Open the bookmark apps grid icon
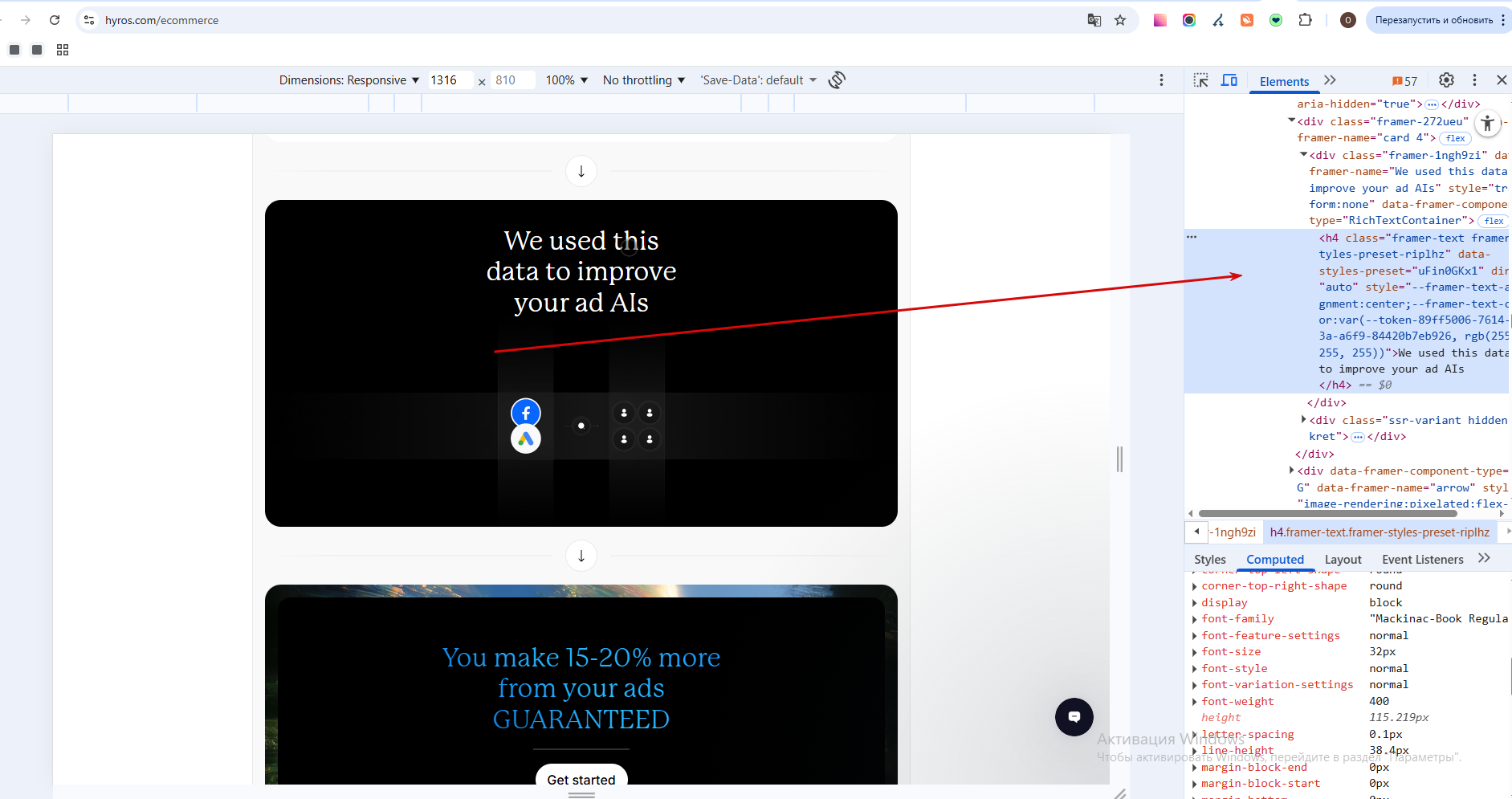 63,50
